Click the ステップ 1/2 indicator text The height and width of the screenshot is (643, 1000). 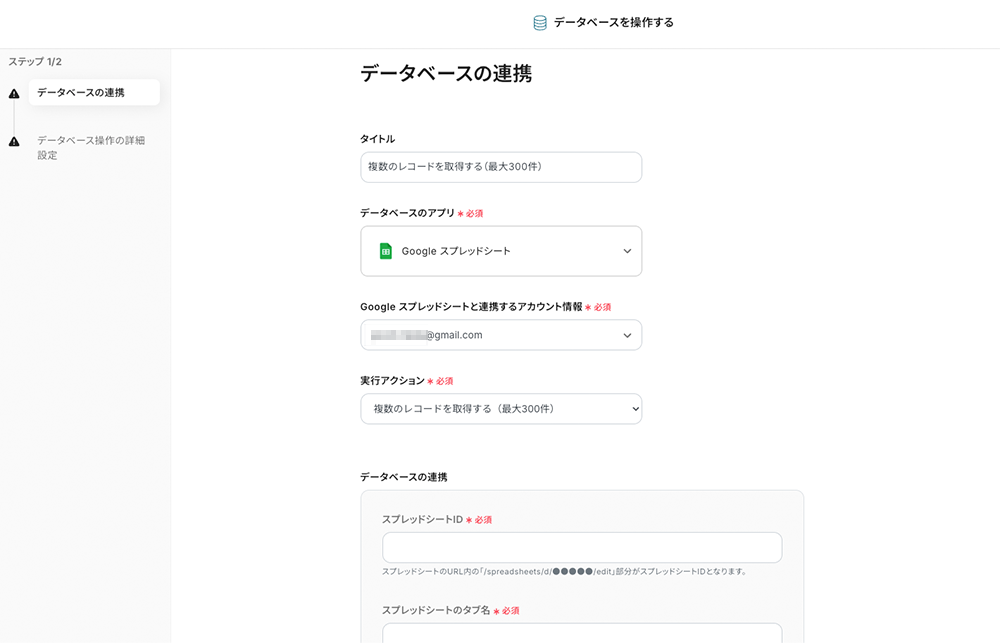pos(35,62)
